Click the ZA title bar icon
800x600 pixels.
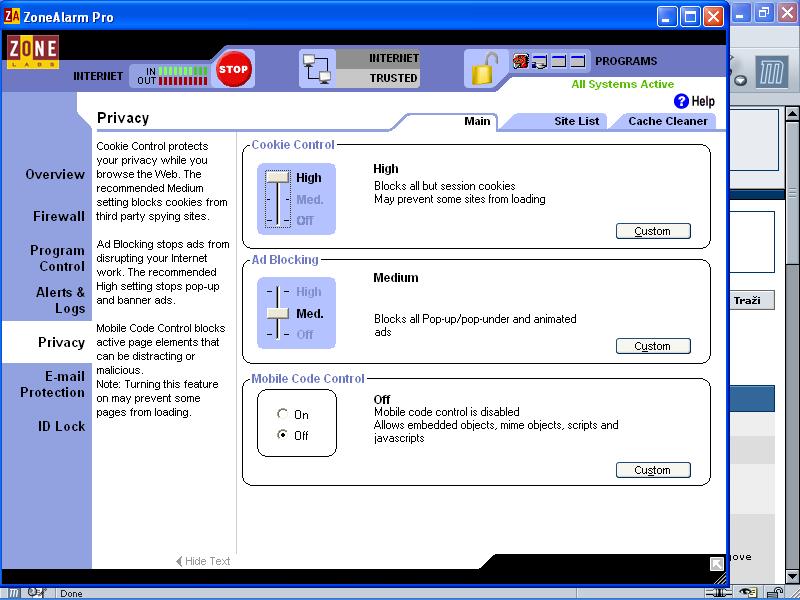coord(12,16)
